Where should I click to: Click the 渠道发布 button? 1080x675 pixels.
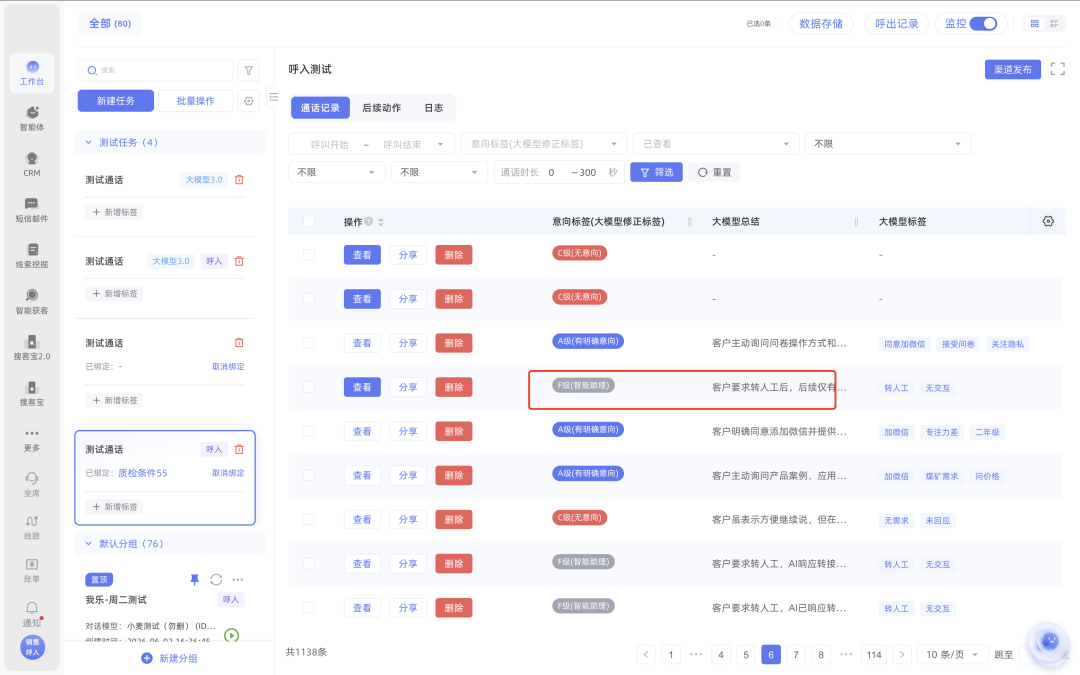1012,70
